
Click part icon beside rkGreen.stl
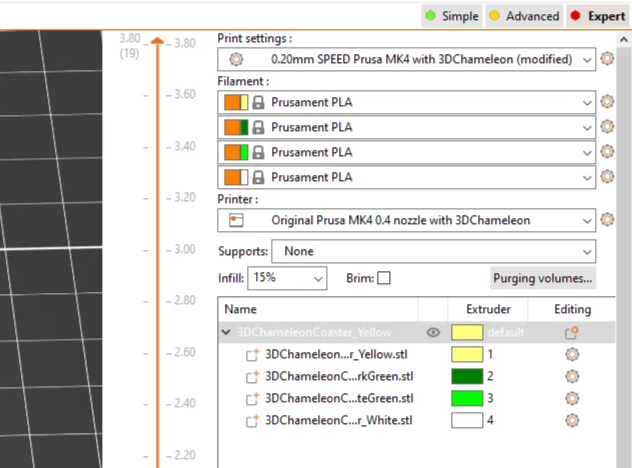[x=253, y=377]
